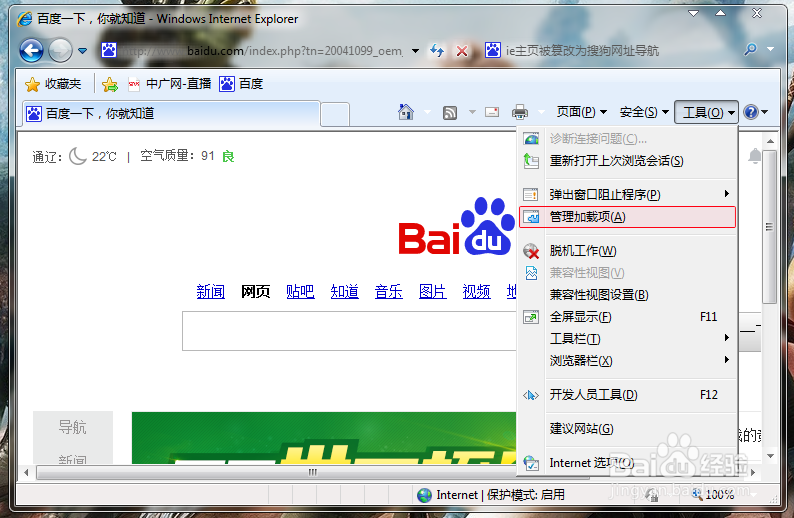Click the browser Back arrow button

click(x=31, y=51)
